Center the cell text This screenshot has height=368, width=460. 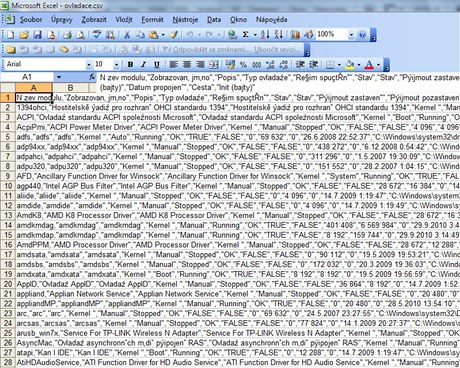coord(187,64)
